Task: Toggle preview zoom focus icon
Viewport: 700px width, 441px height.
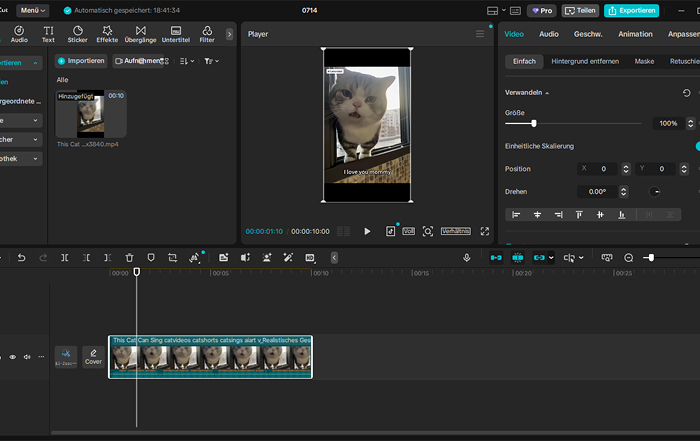Action: 428,231
